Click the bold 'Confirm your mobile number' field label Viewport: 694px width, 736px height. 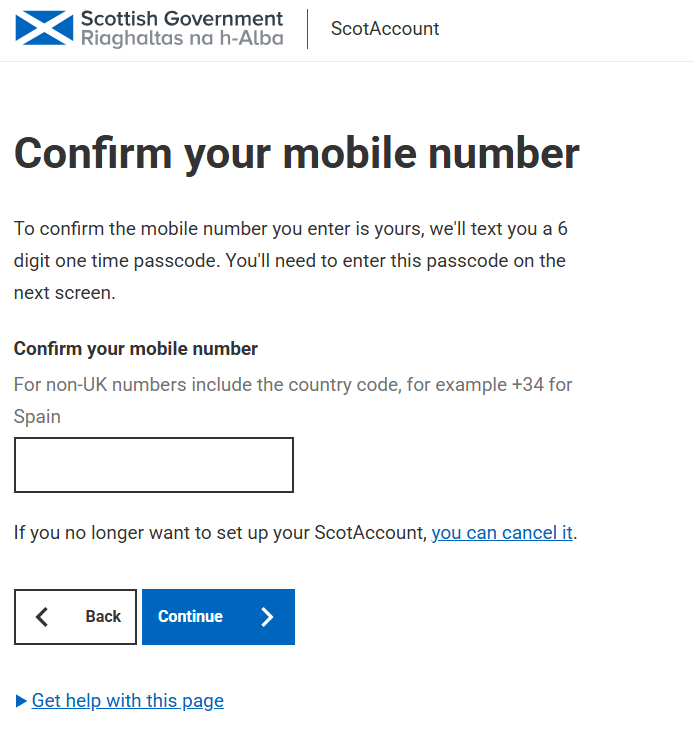point(136,349)
